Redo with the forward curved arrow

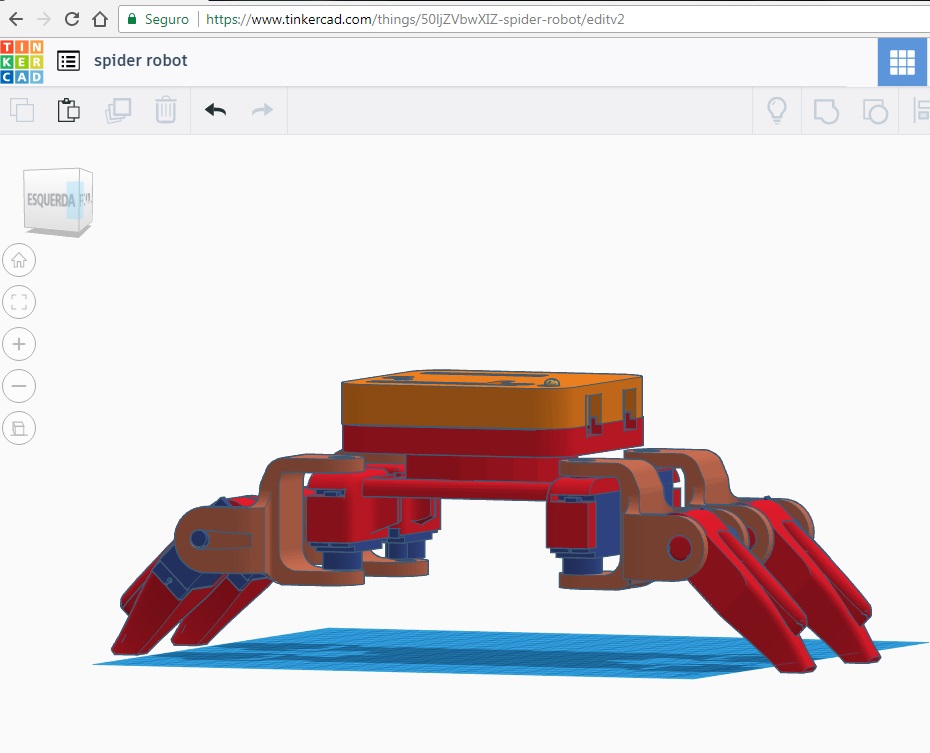coord(262,110)
